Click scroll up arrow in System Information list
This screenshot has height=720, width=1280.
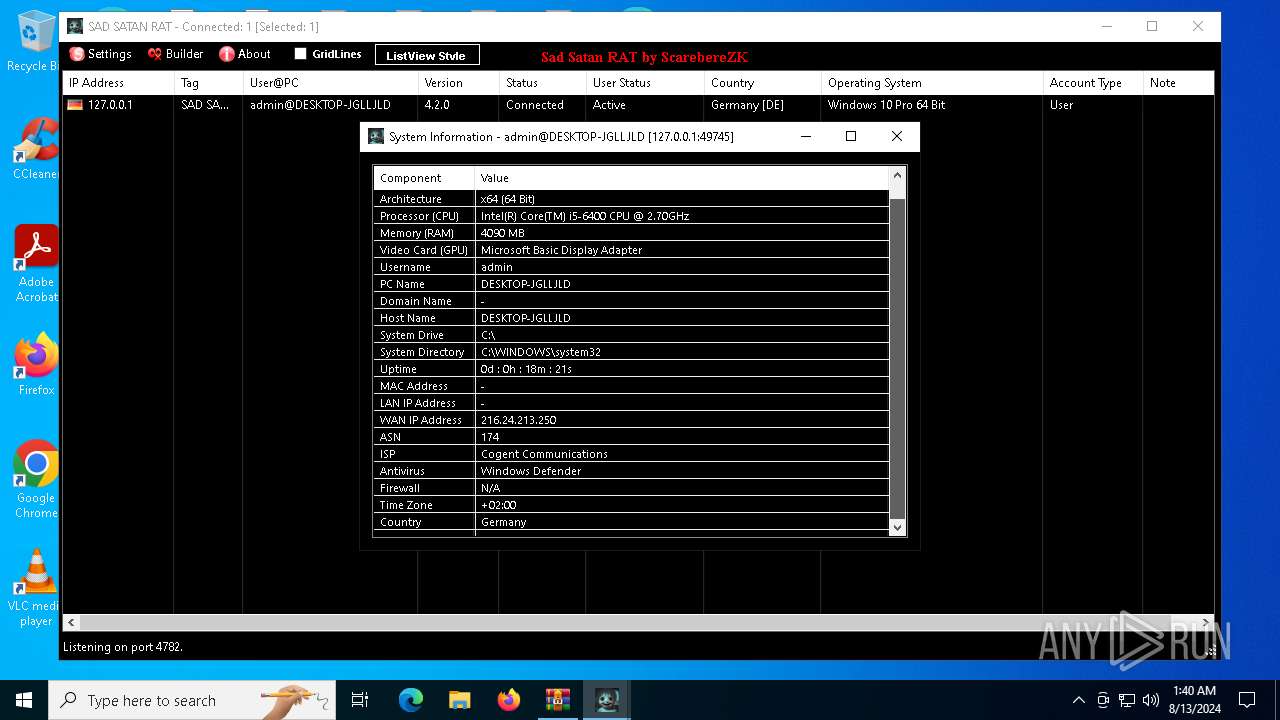click(x=897, y=176)
